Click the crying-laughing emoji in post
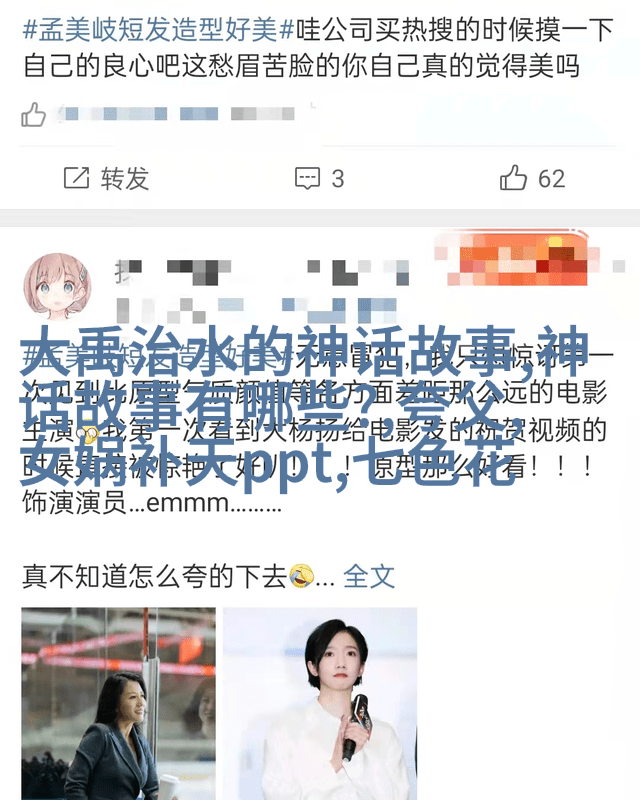This screenshot has width=640, height=800. click(302, 576)
